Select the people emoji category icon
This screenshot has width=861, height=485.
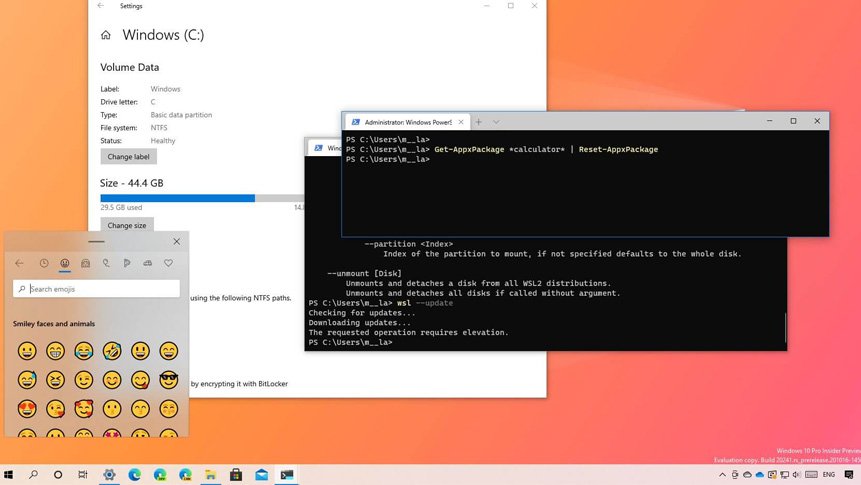point(86,263)
